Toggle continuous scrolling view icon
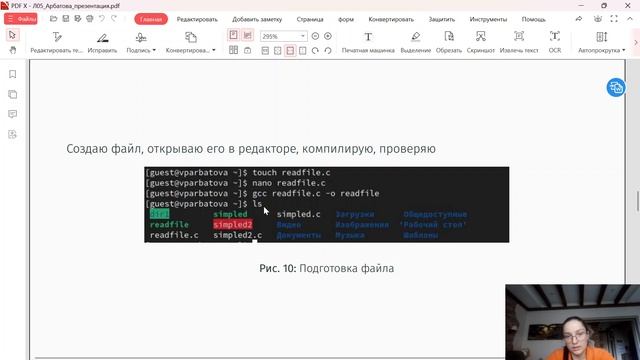This screenshot has height=360, width=640. point(247,36)
